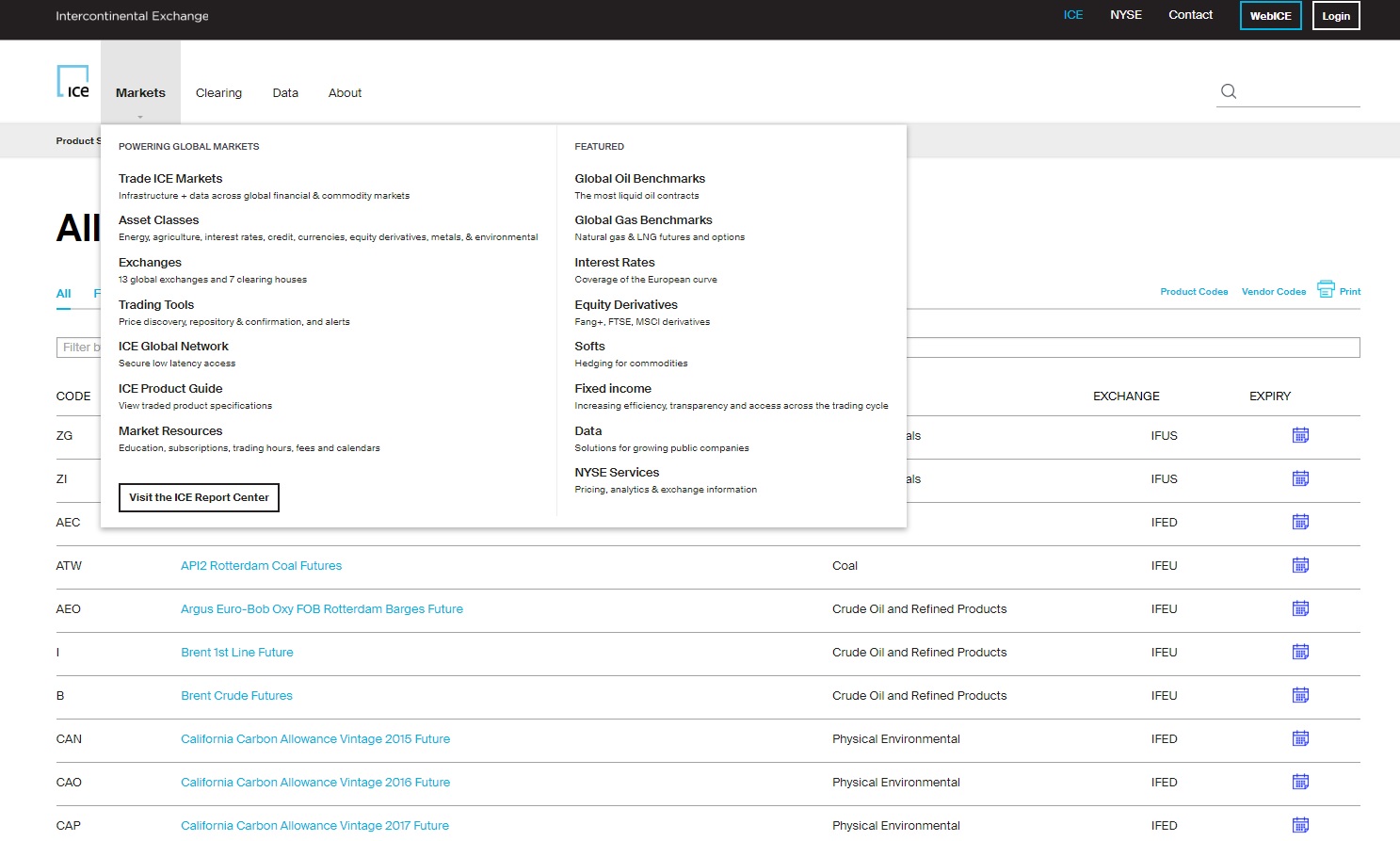Viewport: 1400px width, 841px height.
Task: Click the EXPIRY column header
Action: [1270, 396]
